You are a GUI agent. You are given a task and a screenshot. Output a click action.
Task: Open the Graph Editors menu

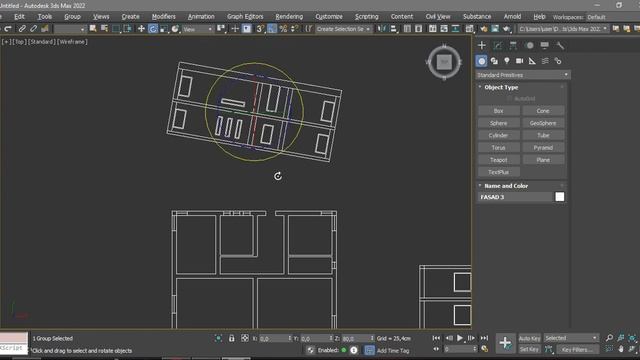coord(245,17)
